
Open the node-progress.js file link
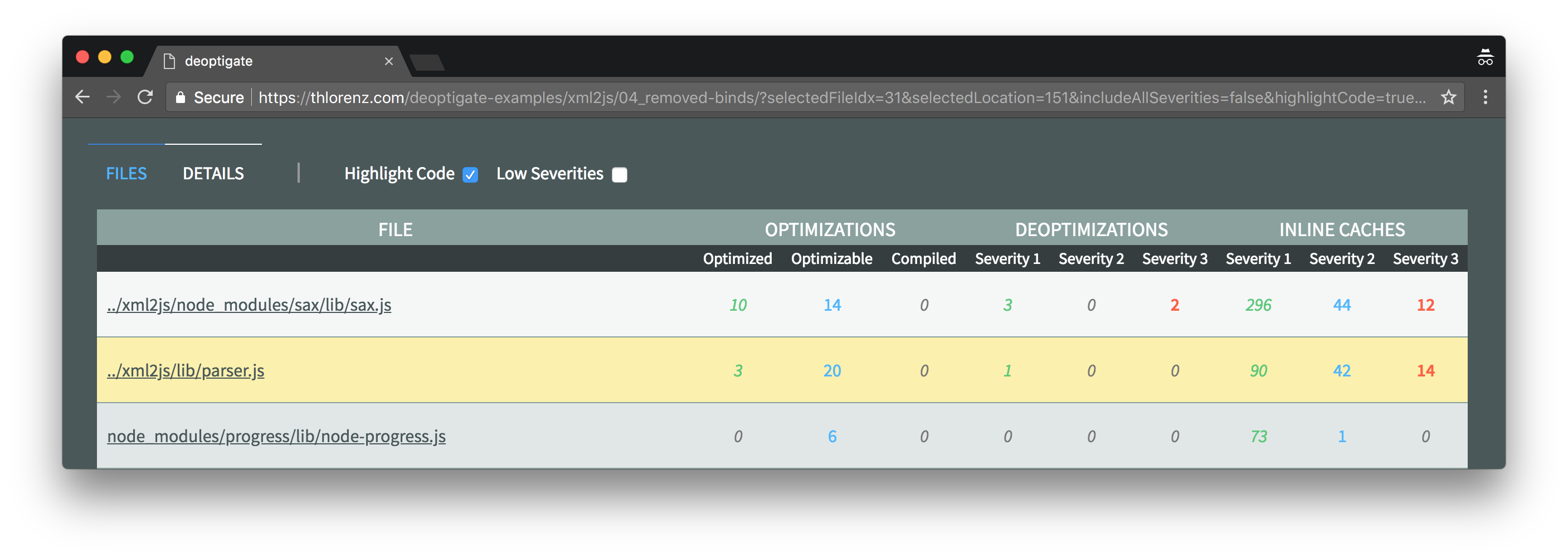[276, 435]
